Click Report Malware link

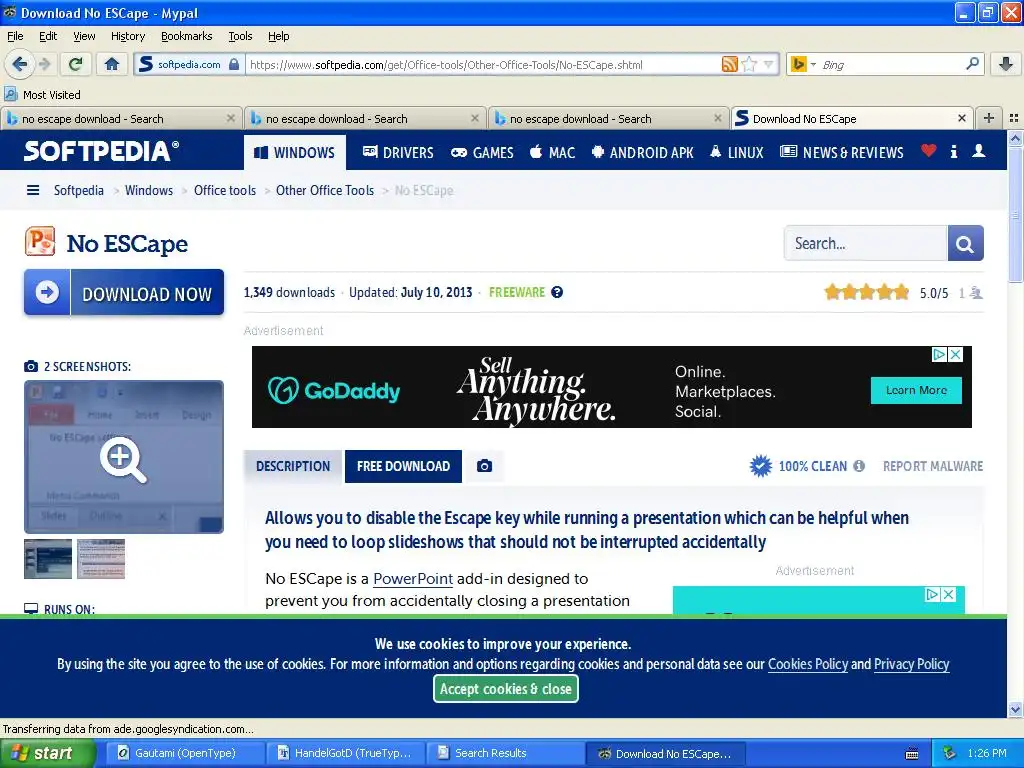(x=933, y=466)
